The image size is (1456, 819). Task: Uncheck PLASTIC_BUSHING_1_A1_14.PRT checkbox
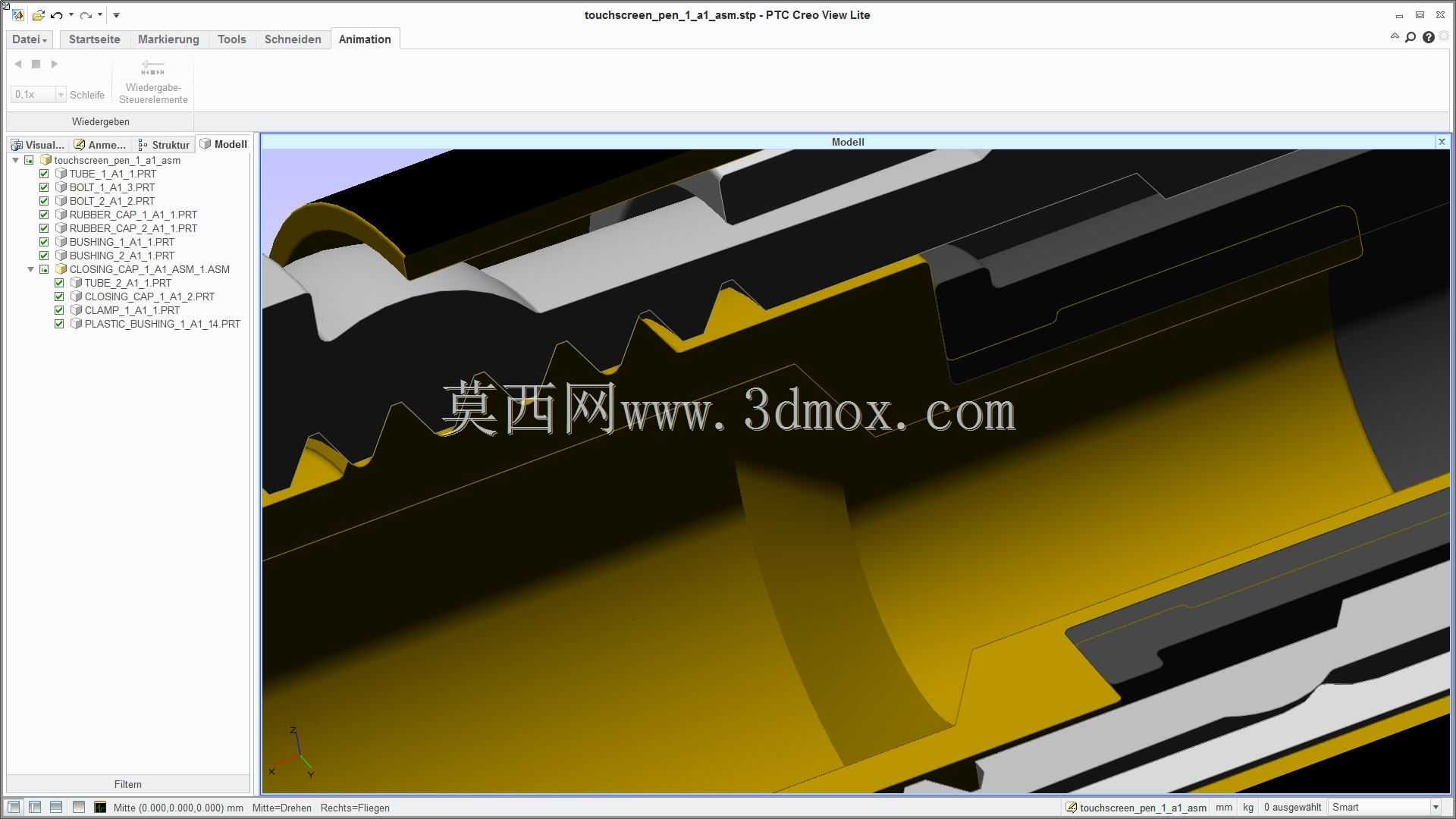point(59,324)
